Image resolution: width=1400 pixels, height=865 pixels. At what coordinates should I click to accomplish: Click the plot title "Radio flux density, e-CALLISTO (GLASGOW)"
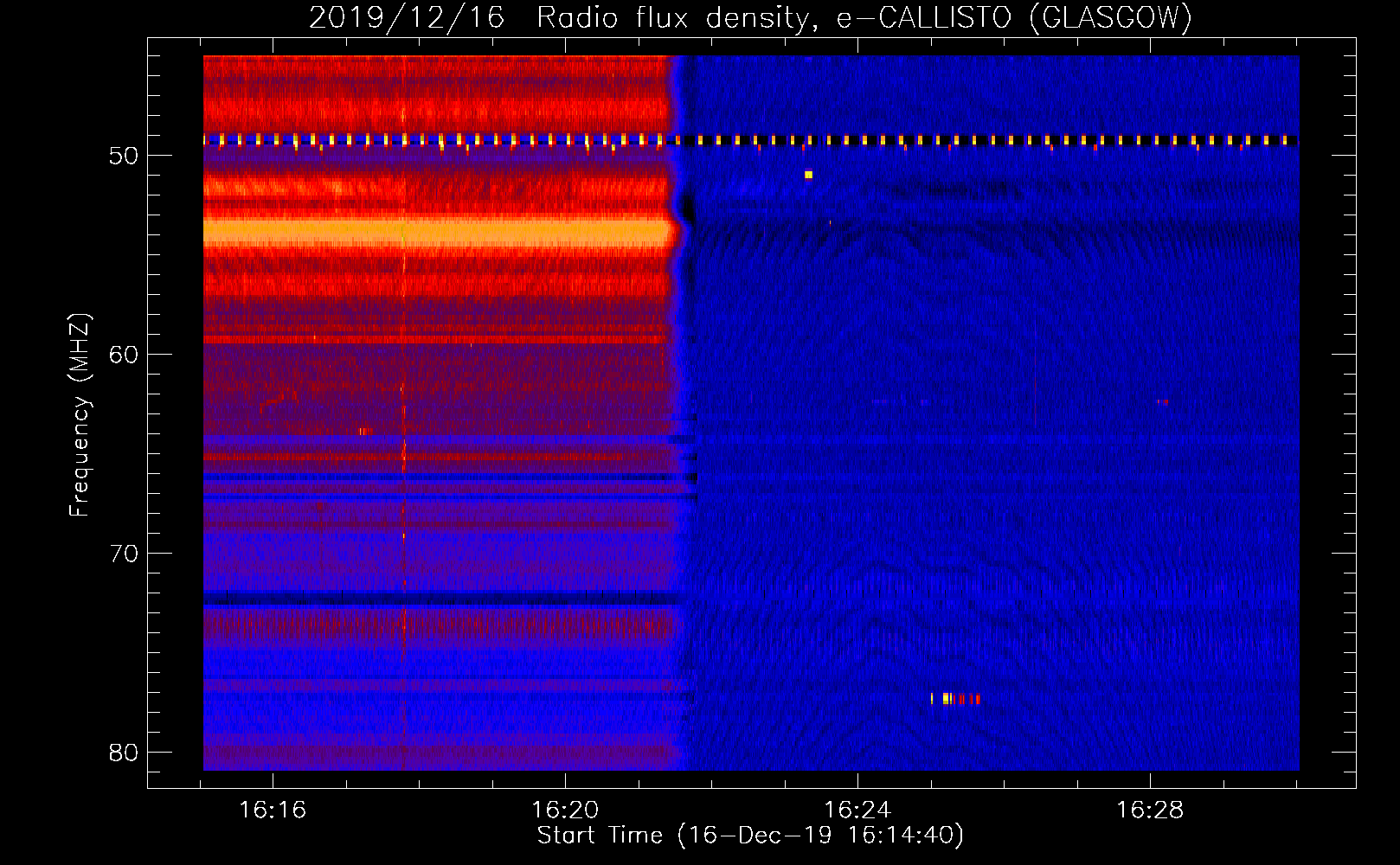(x=864, y=18)
